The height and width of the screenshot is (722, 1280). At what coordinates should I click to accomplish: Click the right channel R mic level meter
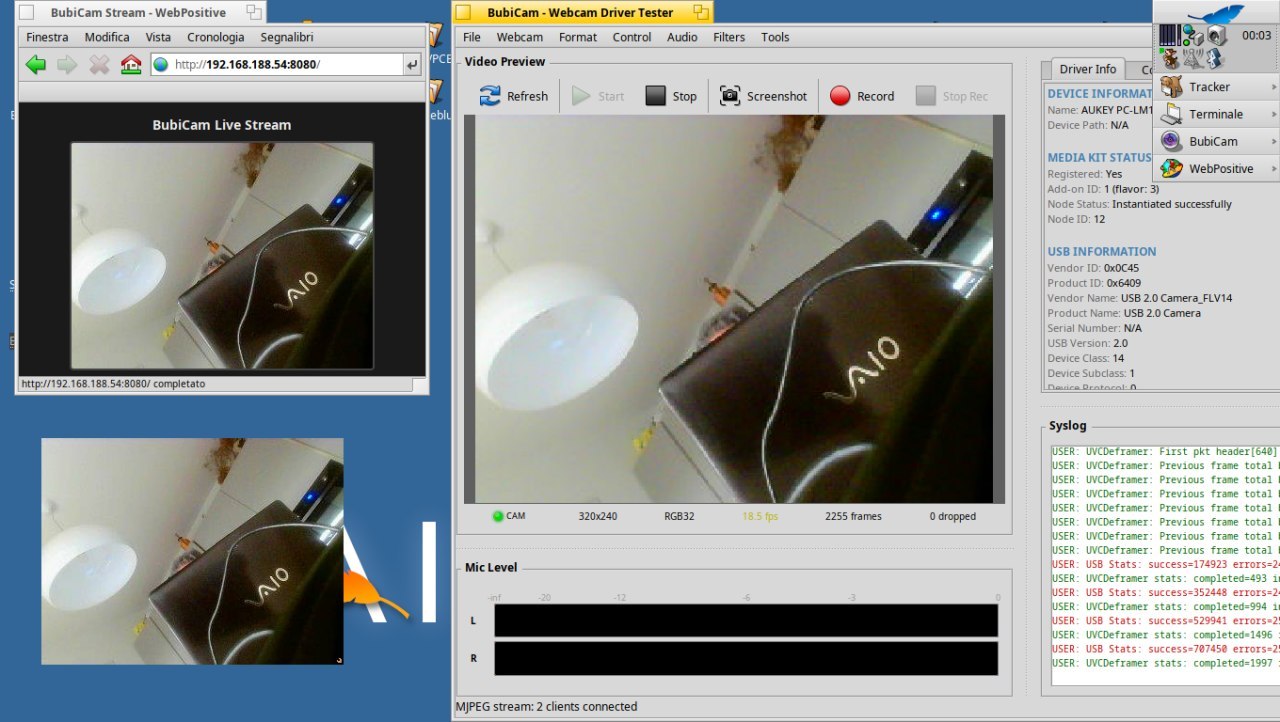coord(746,658)
